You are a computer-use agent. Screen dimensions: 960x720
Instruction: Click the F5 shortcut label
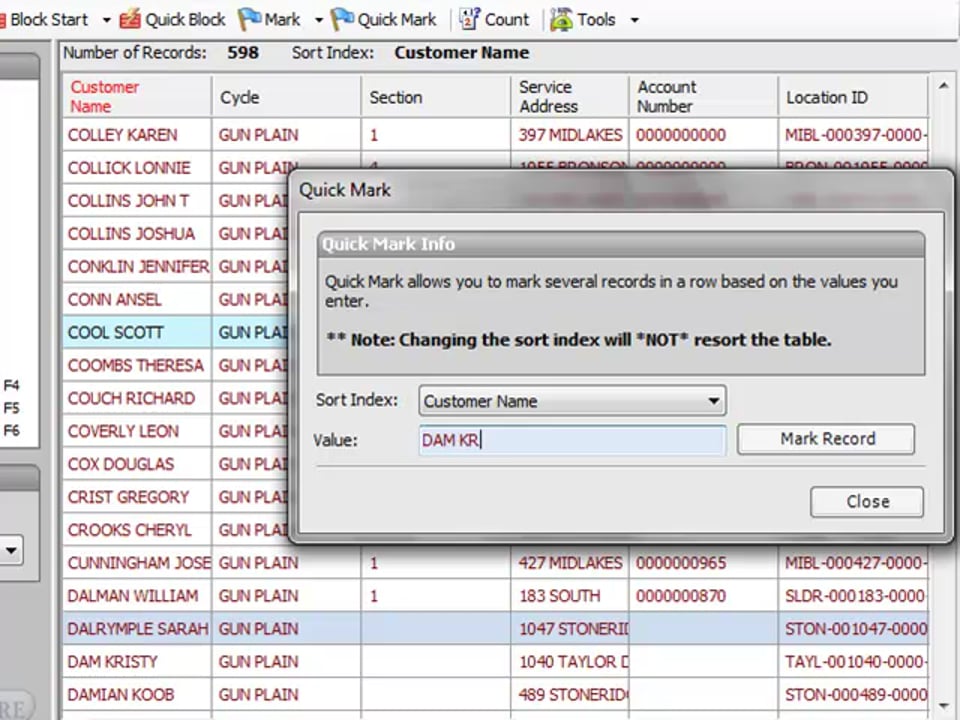pos(12,408)
